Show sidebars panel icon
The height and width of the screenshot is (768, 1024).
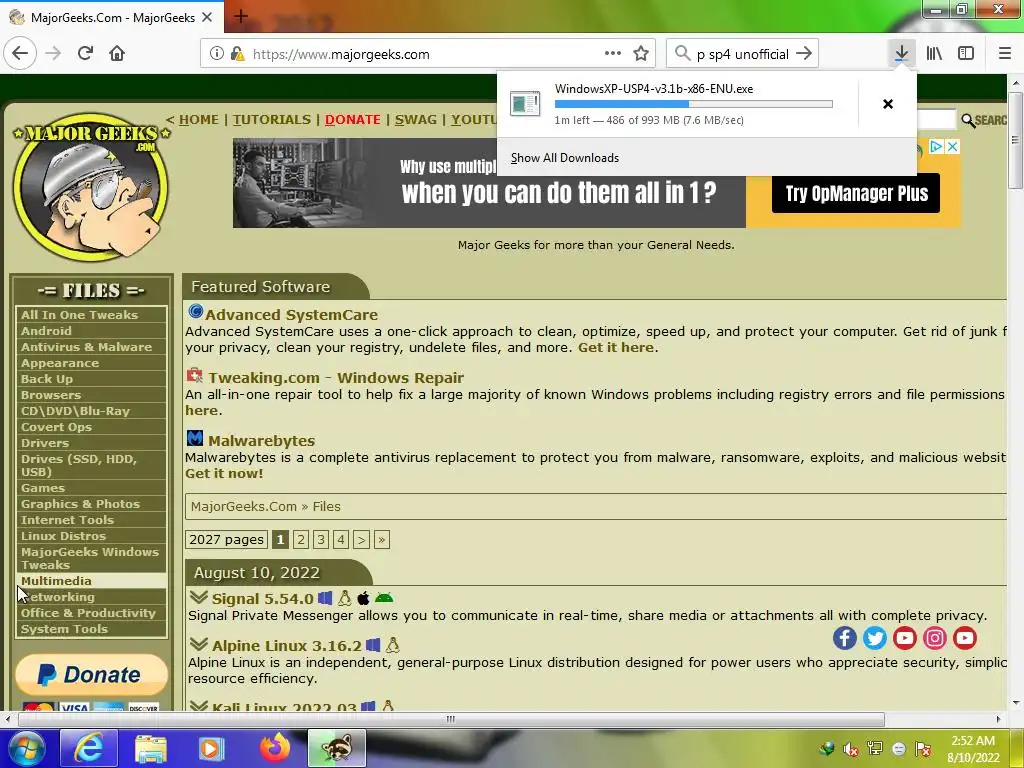click(966, 54)
